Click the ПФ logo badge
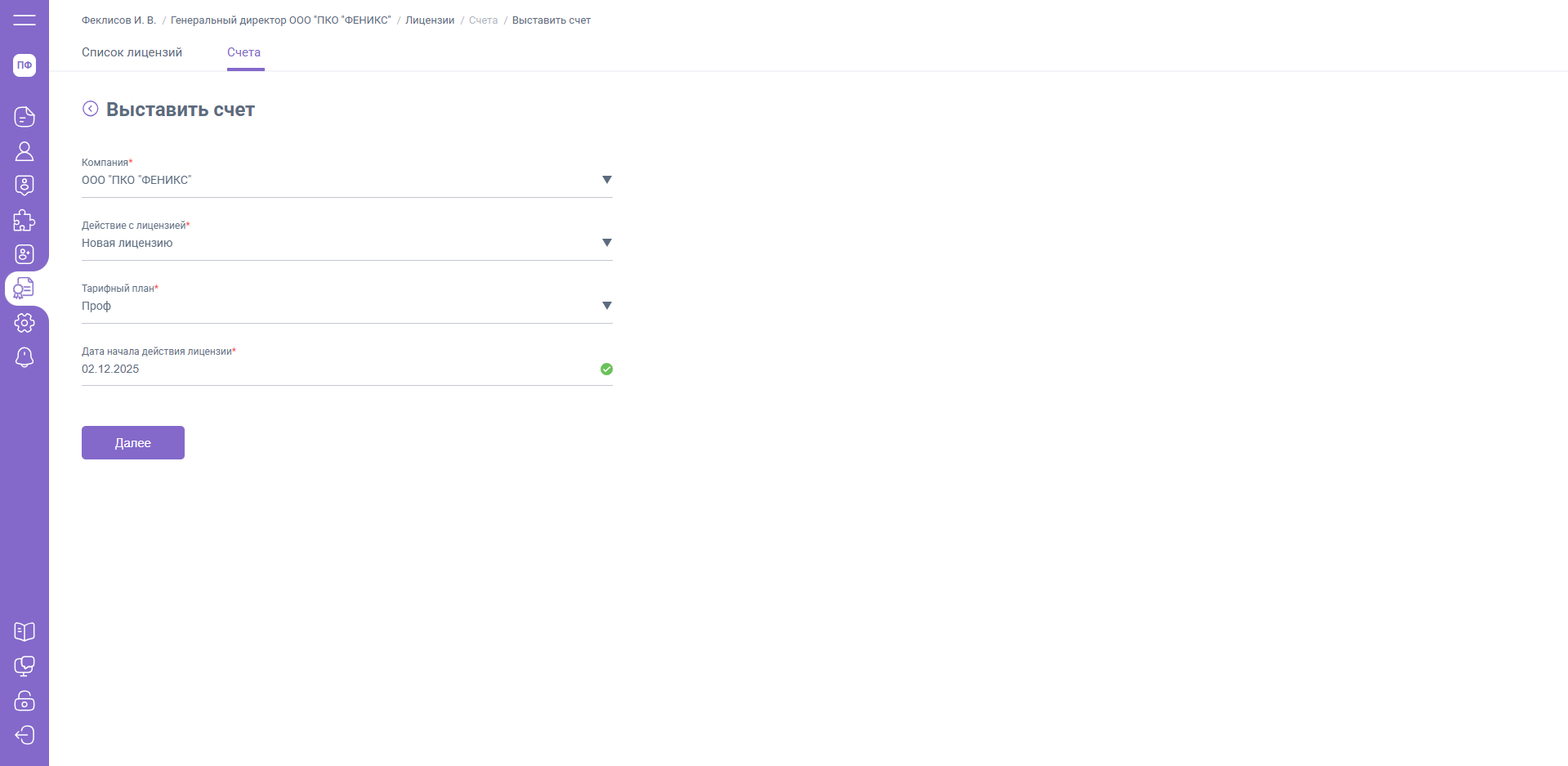Image resolution: width=1568 pixels, height=766 pixels. coord(25,65)
